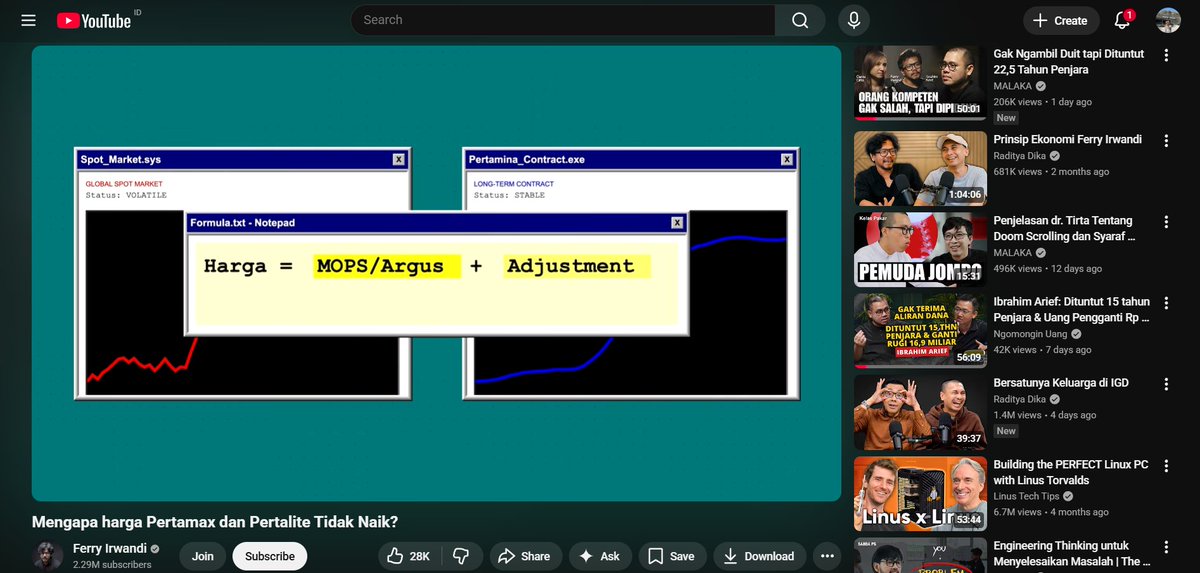This screenshot has height=573, width=1200.
Task: Open thumbnail for Building the PERFECT Linux PC
Action: (x=920, y=494)
